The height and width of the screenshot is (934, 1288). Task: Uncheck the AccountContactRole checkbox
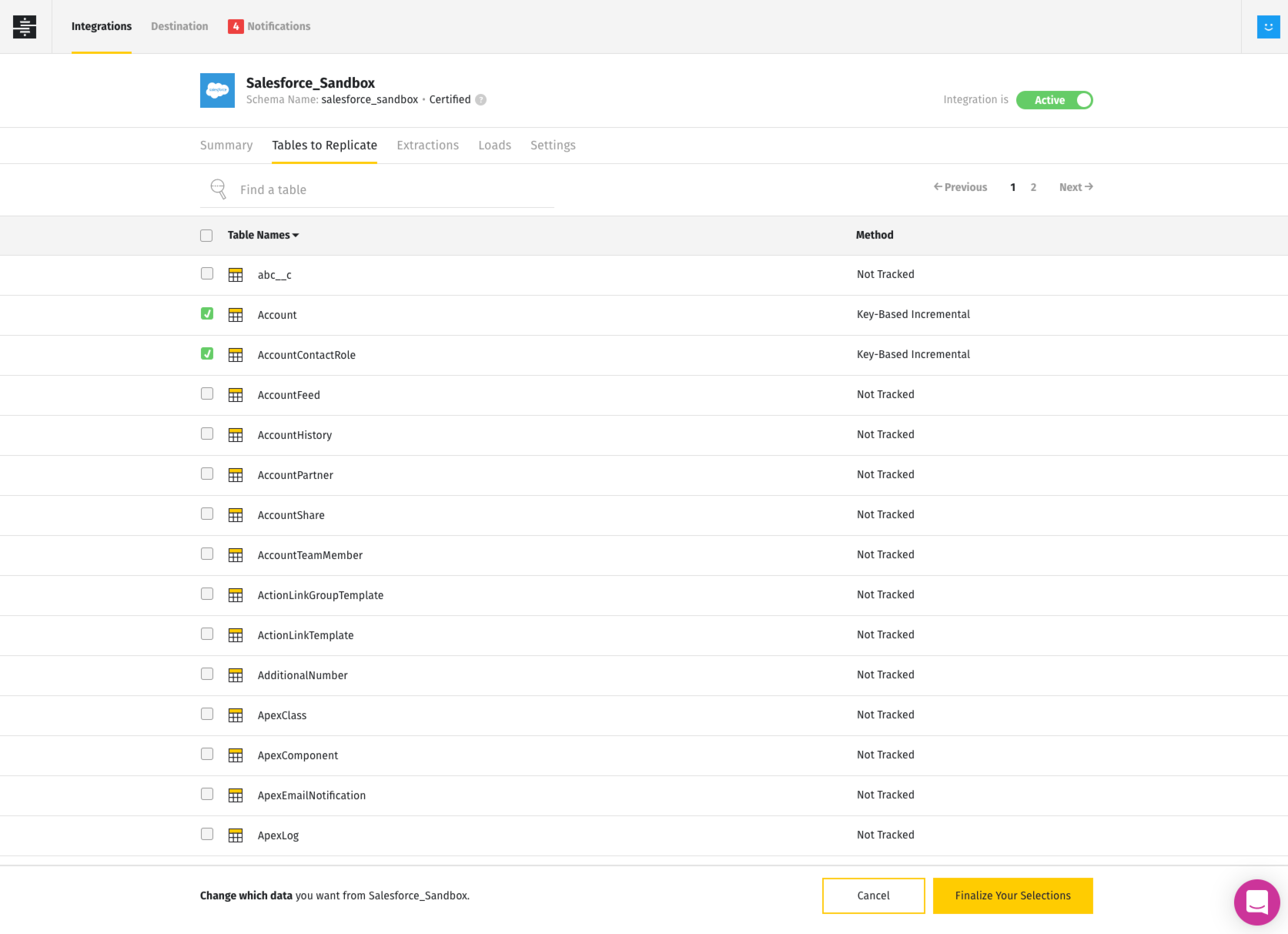pos(207,353)
